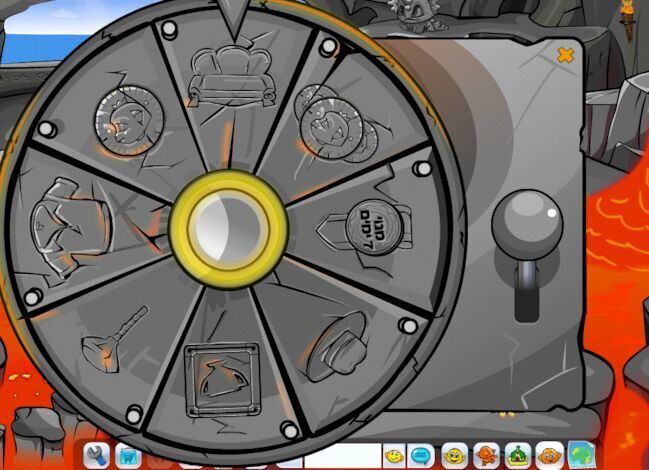This screenshot has height=470, width=649.
Task: Click the yellow smiley face toolbar icon
Action: point(454,456)
